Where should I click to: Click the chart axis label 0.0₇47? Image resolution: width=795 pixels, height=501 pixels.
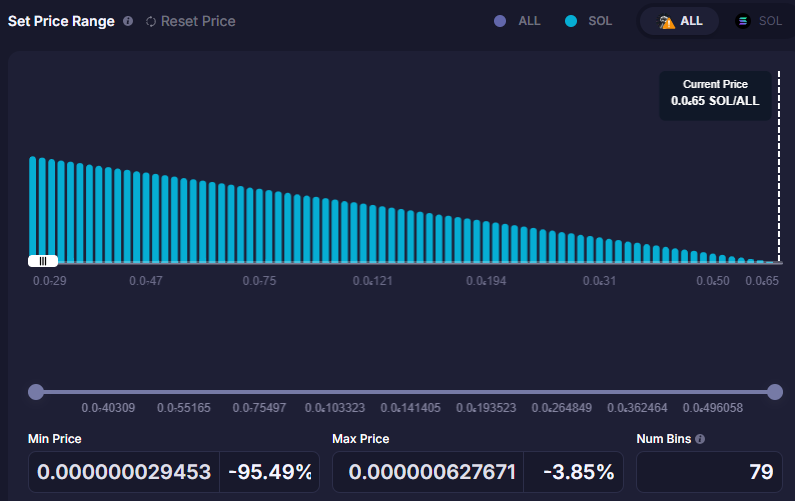[146, 281]
